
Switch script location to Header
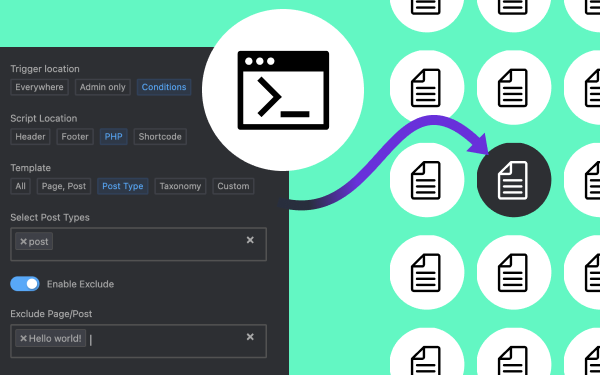[x=30, y=137]
